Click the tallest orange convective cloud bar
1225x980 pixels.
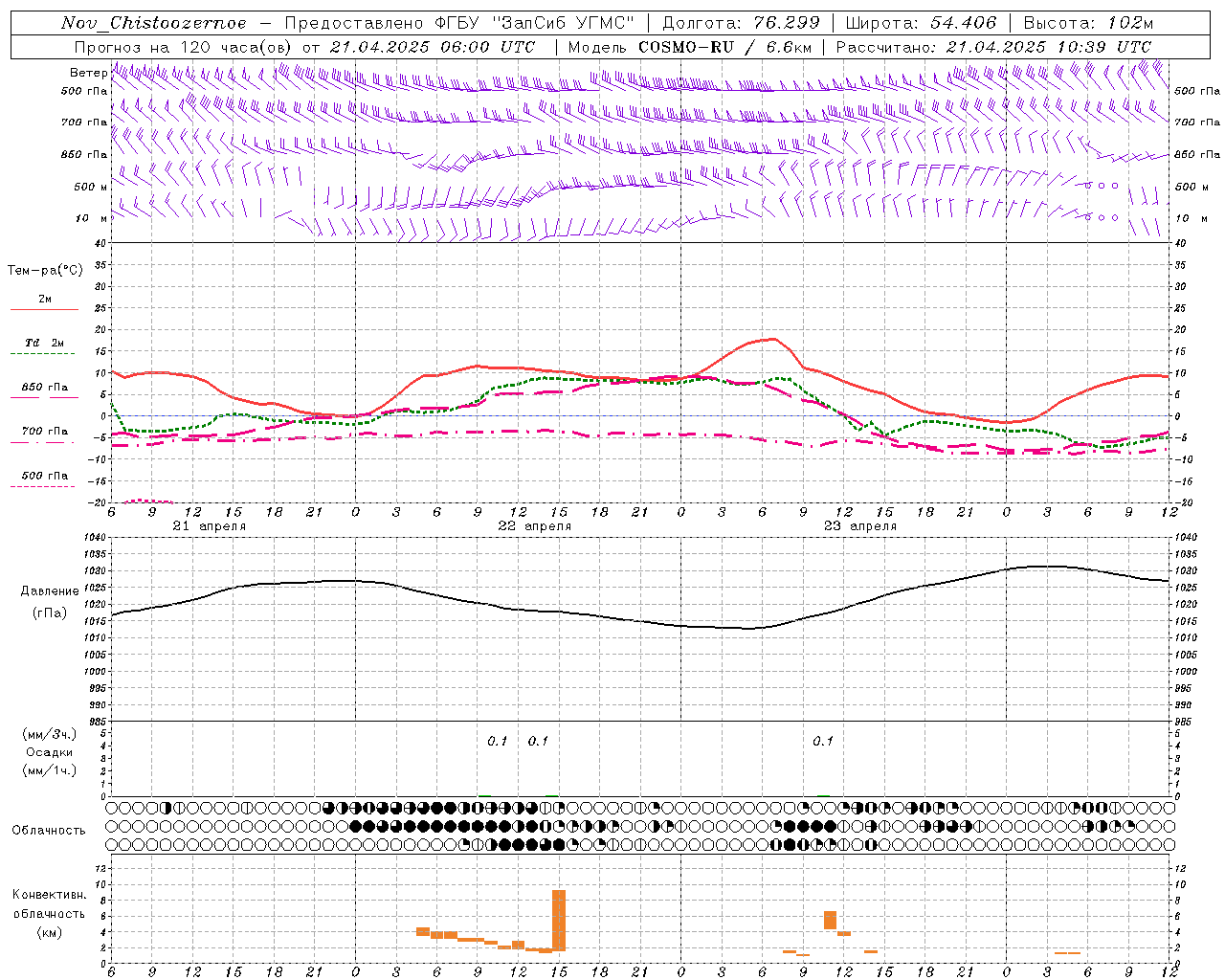[559, 921]
